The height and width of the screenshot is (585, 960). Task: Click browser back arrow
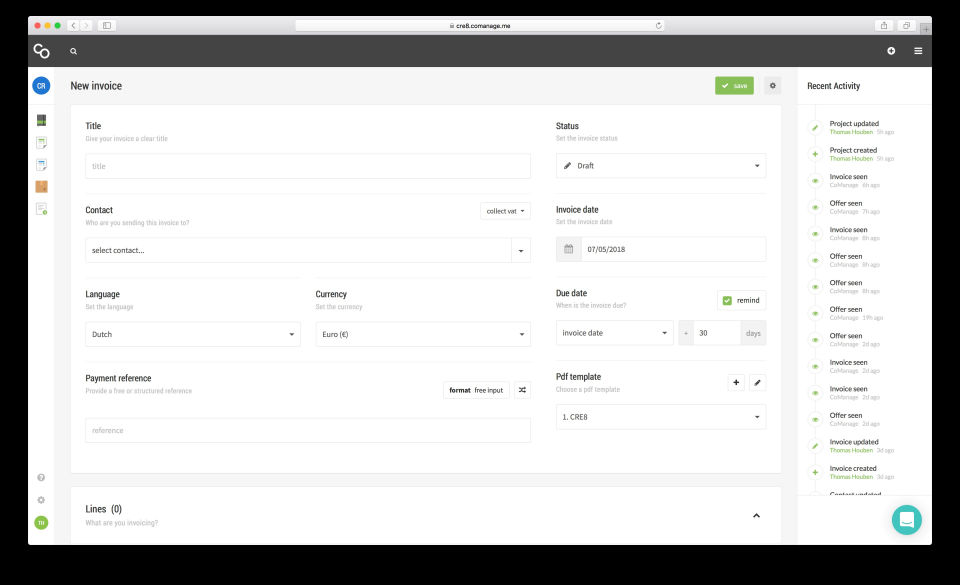tap(73, 26)
